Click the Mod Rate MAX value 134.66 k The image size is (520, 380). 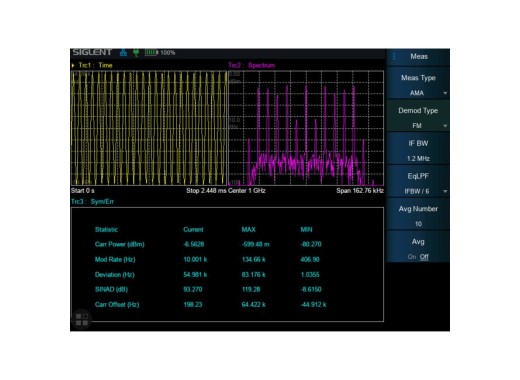click(254, 259)
